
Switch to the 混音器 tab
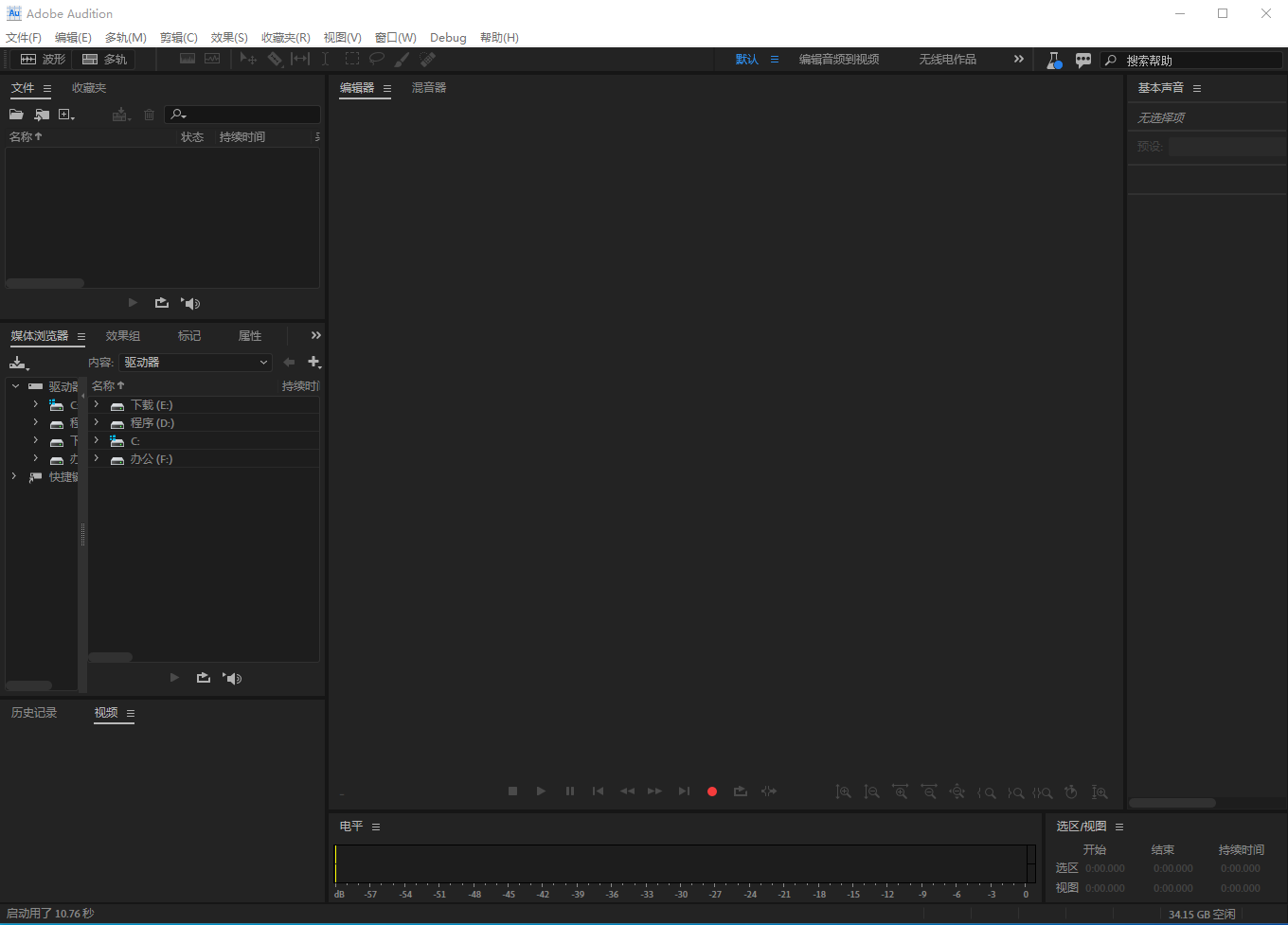coord(428,88)
